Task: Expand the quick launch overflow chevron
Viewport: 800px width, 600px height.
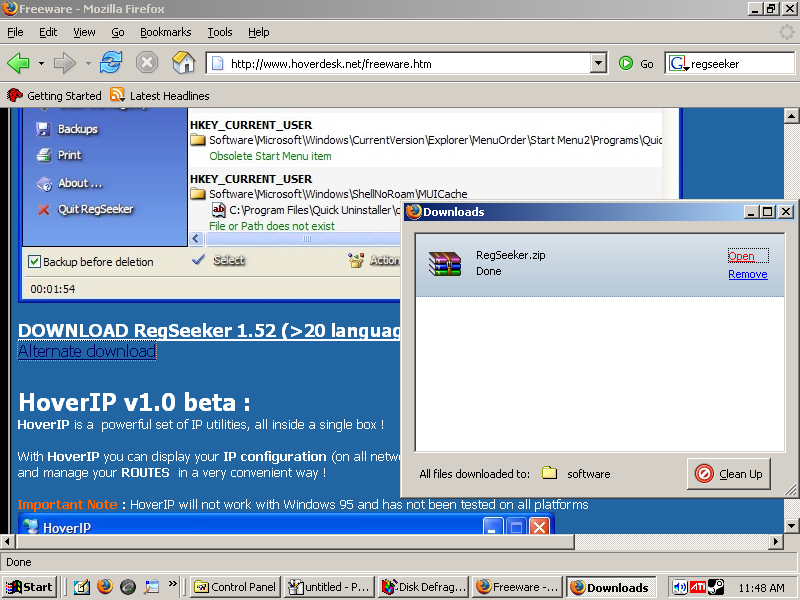Action: [x=172, y=584]
